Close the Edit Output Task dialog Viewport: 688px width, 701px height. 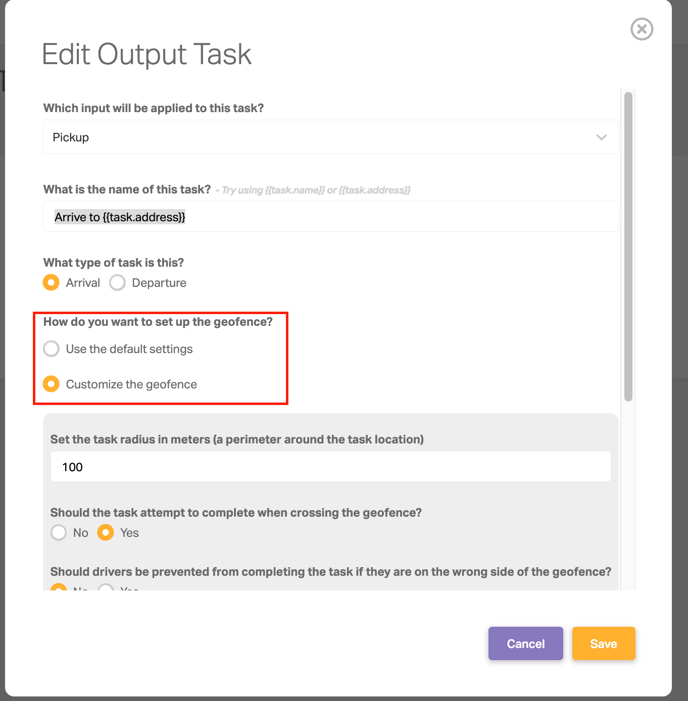click(x=642, y=29)
